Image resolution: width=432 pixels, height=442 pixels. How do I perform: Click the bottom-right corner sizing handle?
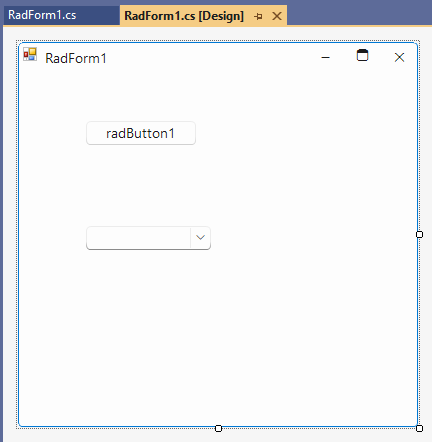pyautogui.click(x=419, y=428)
